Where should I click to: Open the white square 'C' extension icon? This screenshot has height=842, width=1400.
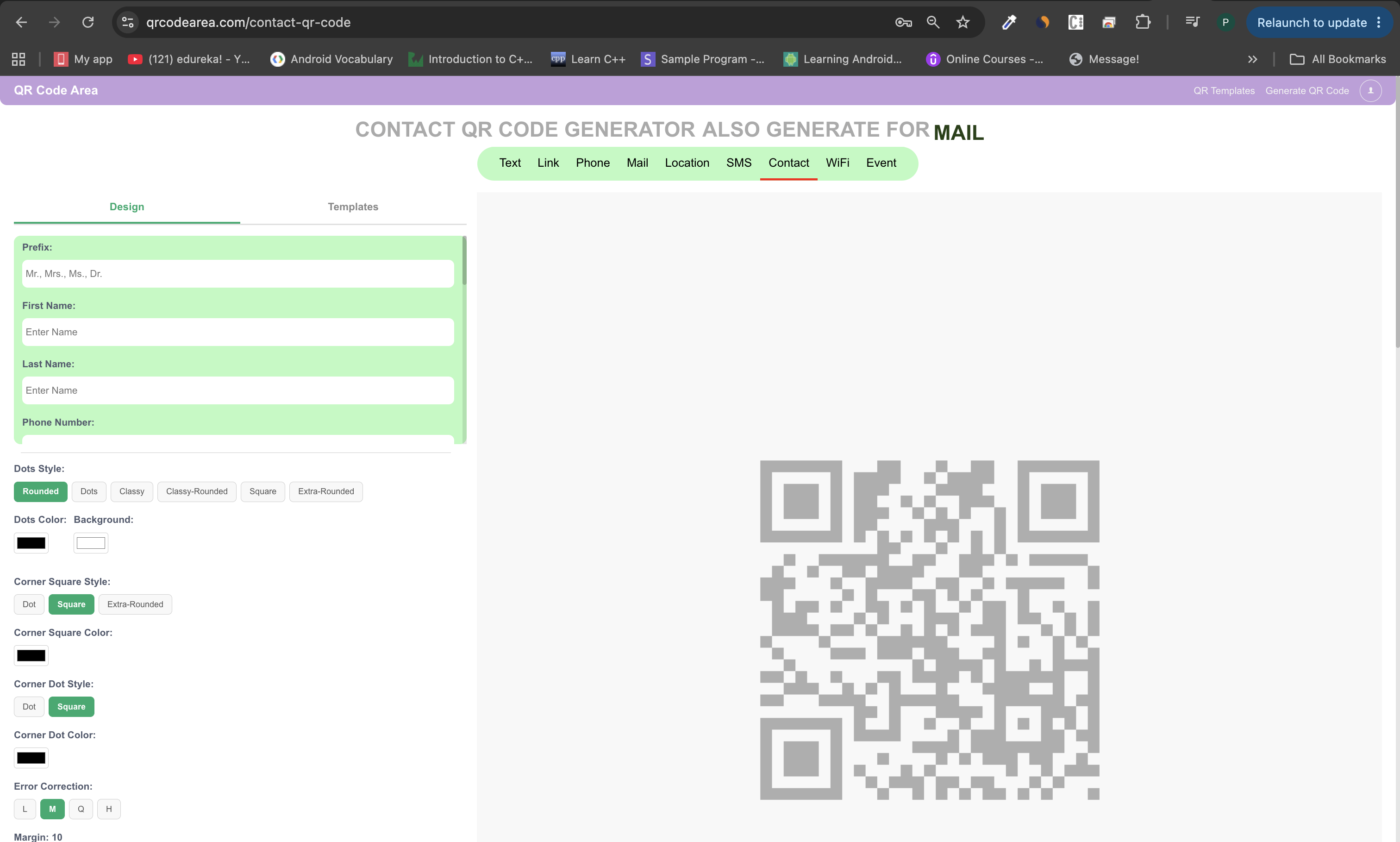pos(1075,22)
